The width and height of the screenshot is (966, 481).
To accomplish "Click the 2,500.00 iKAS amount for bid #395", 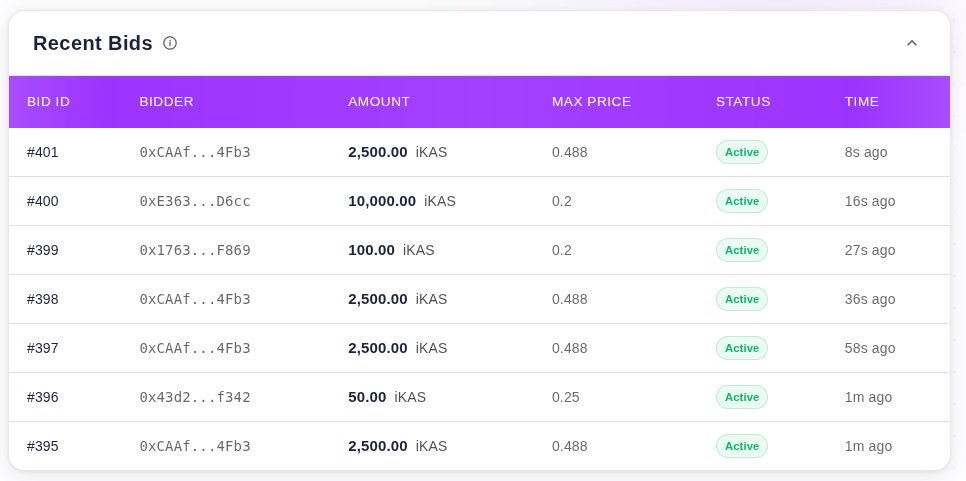I will pos(397,446).
